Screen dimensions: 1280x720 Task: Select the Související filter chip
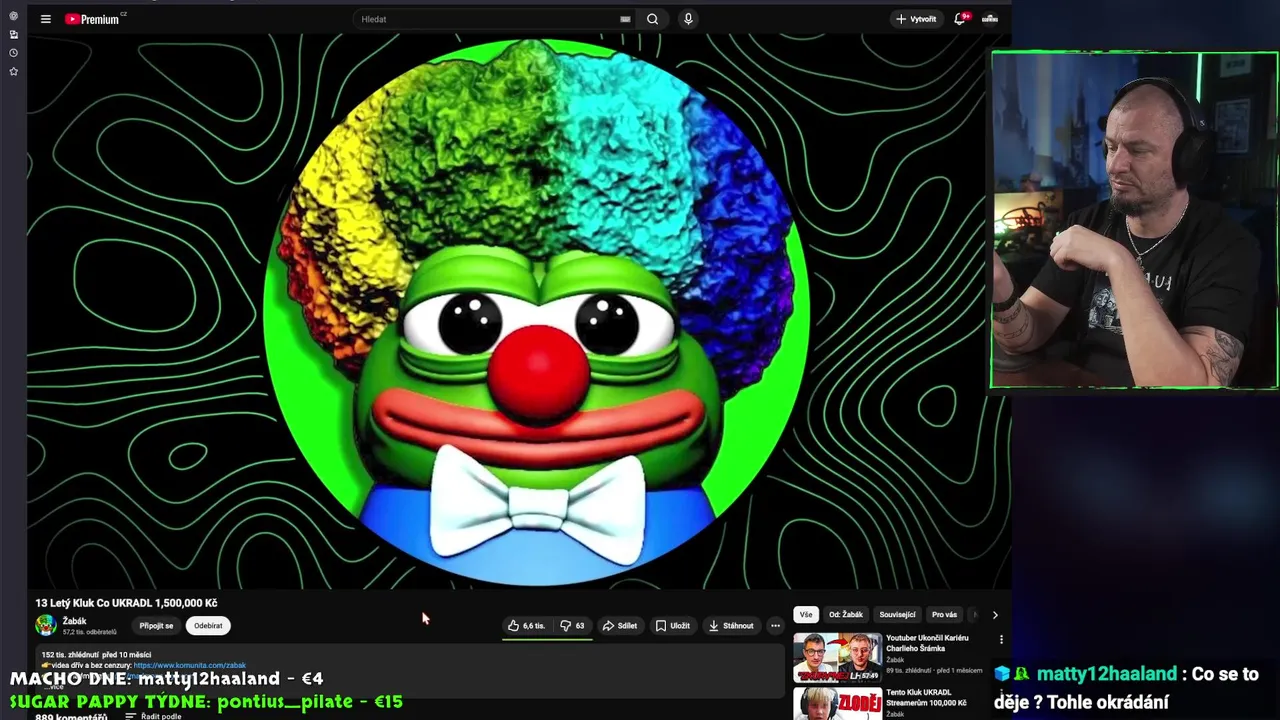897,615
